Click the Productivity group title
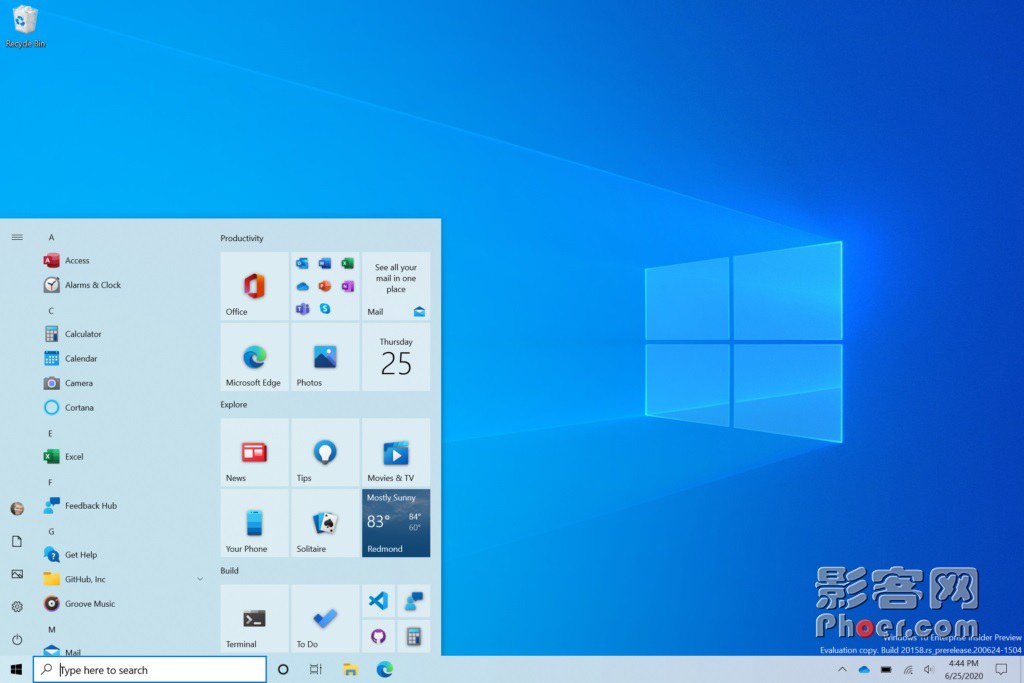1024x683 pixels. coord(242,238)
